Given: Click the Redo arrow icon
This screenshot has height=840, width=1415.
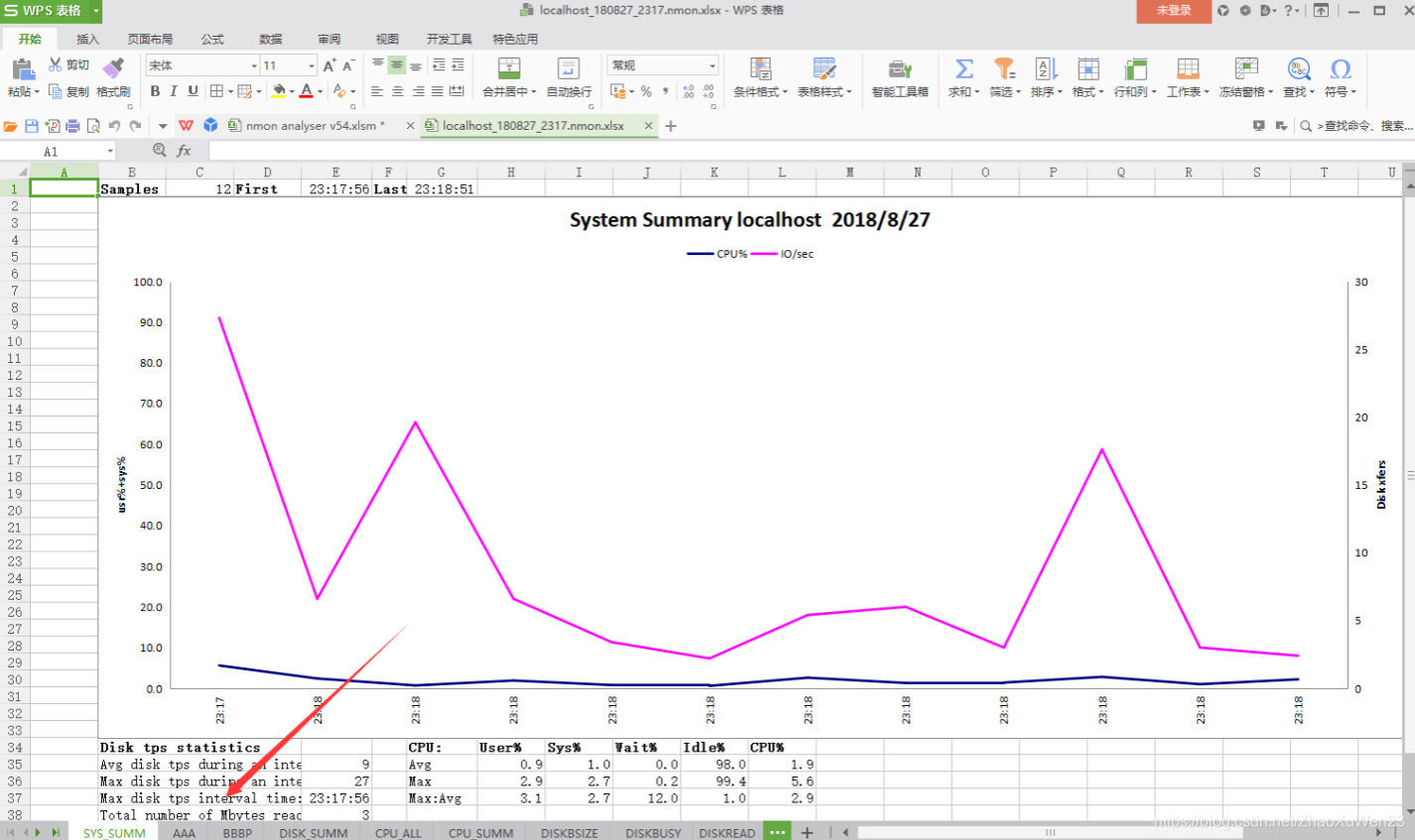Looking at the screenshot, I should (136, 126).
